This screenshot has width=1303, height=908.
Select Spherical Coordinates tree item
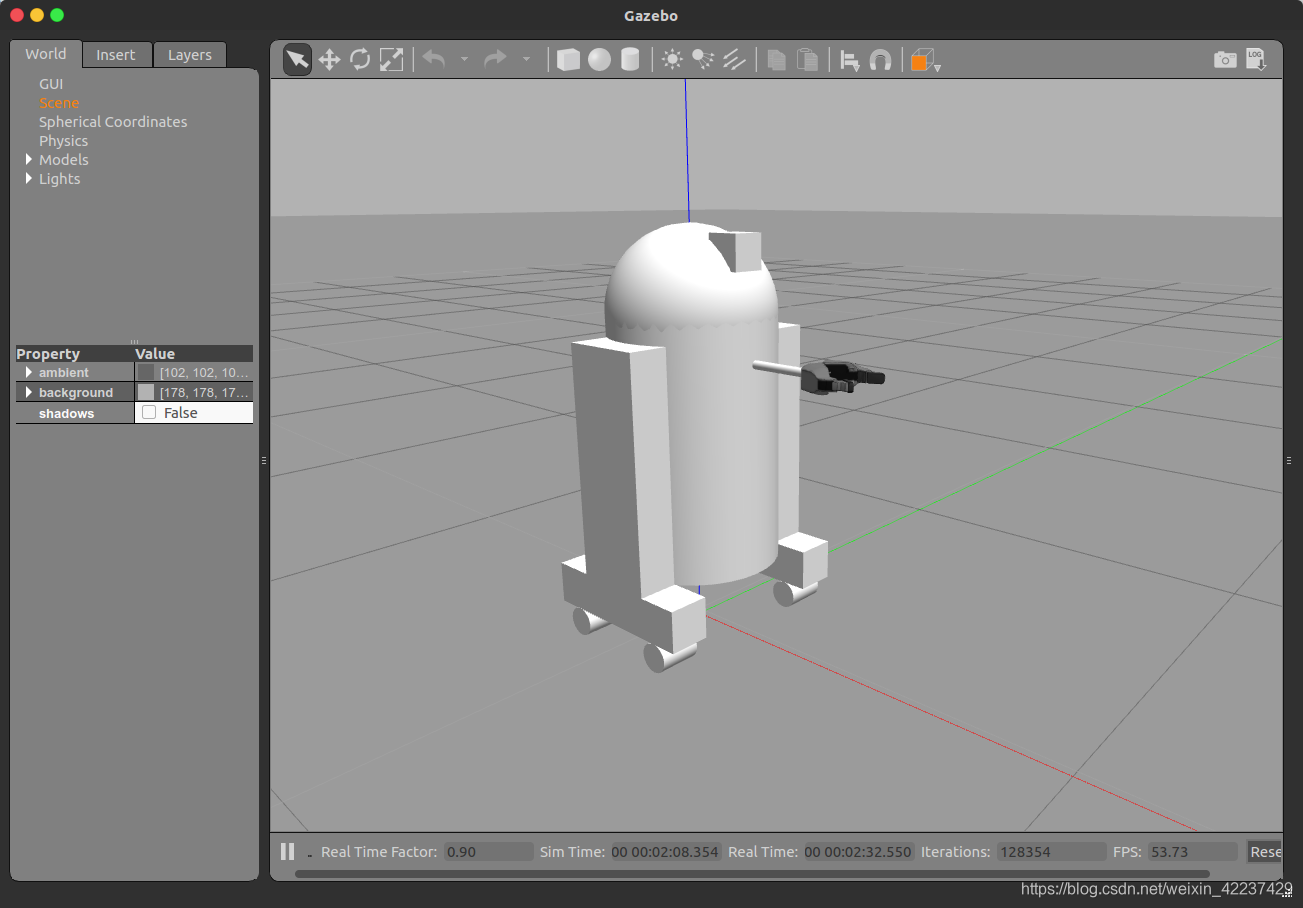coord(113,122)
